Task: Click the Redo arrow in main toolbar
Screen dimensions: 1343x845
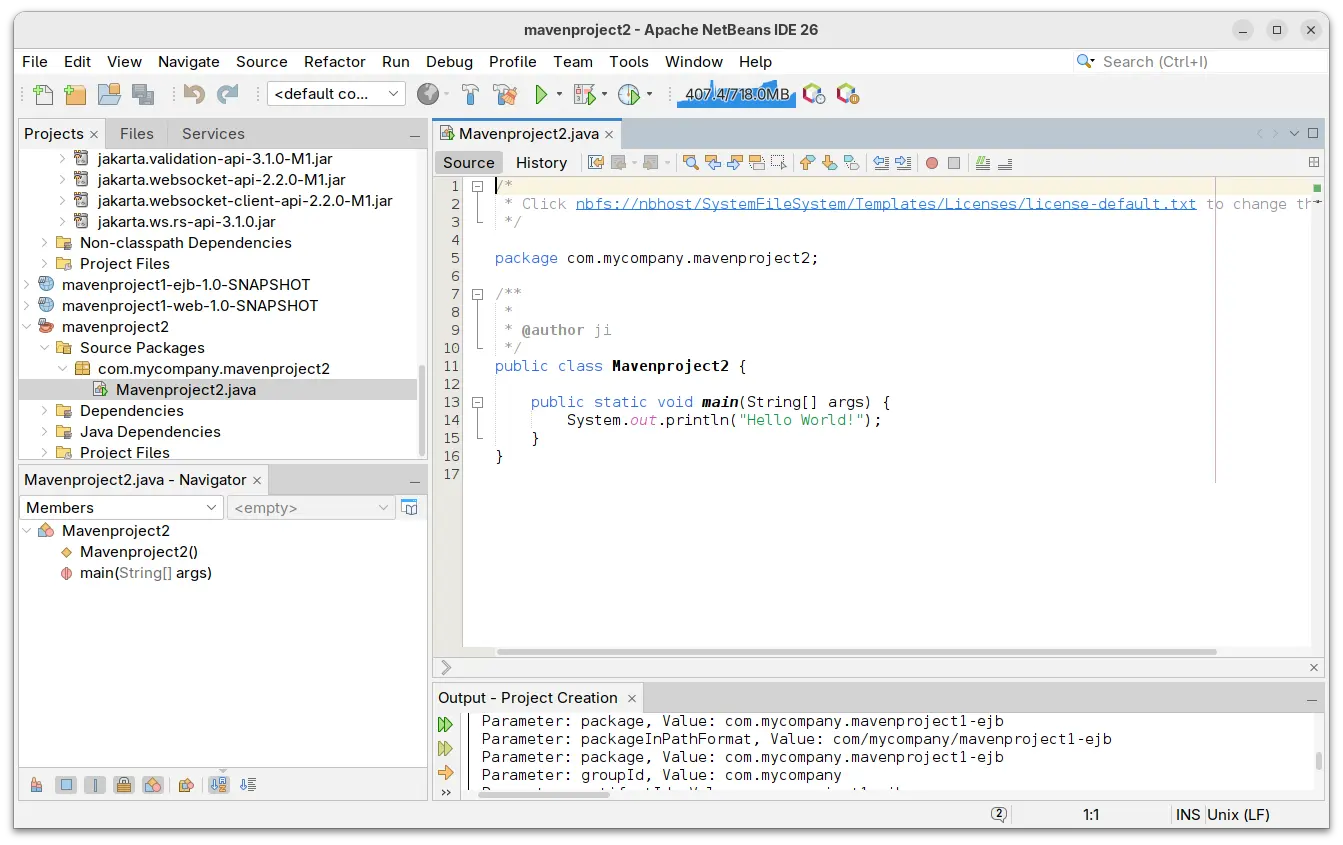Action: pyautogui.click(x=228, y=94)
